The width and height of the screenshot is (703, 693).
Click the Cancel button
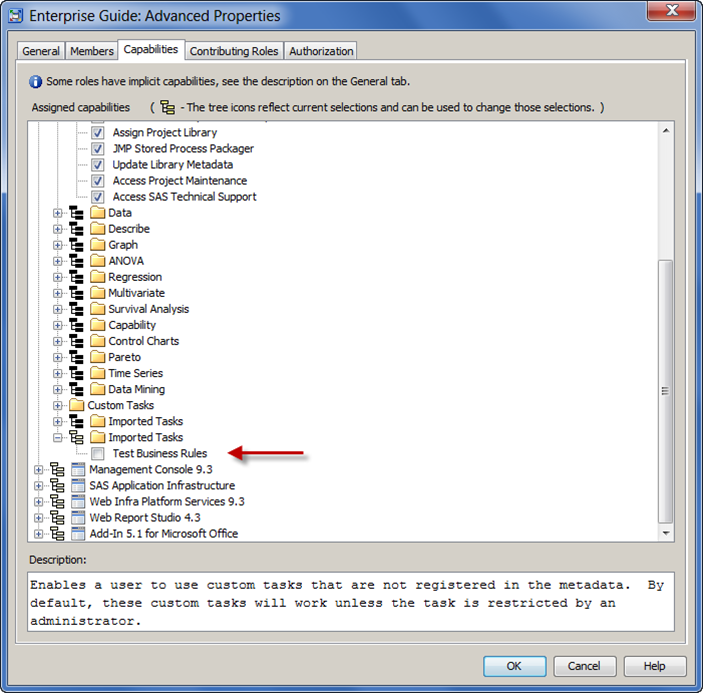coord(584,666)
